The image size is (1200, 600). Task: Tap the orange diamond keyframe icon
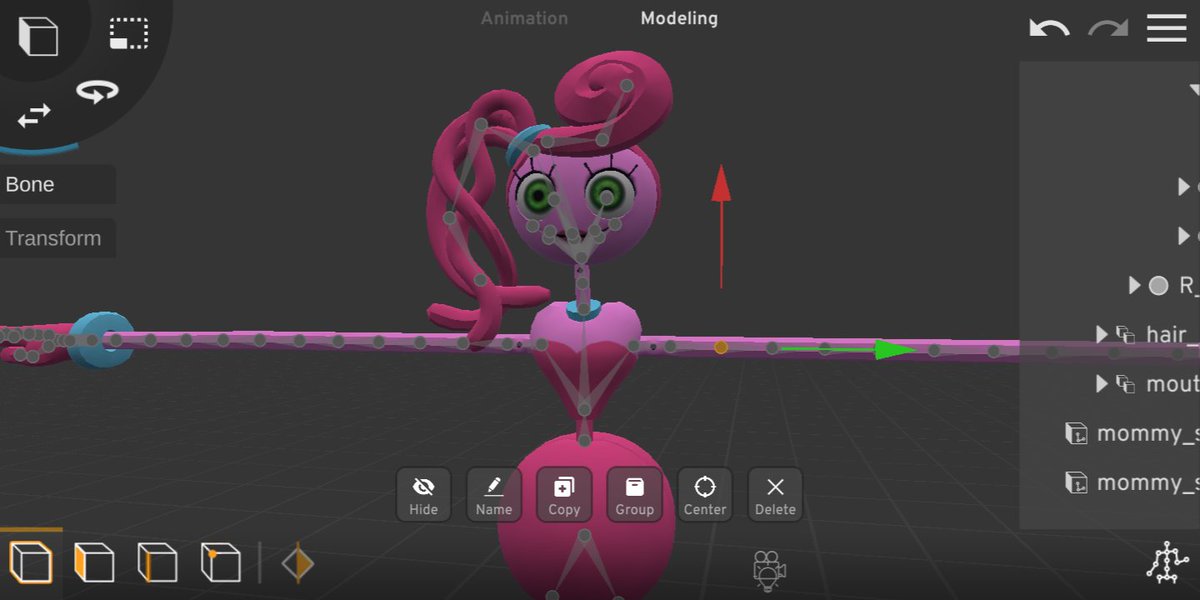tap(297, 563)
